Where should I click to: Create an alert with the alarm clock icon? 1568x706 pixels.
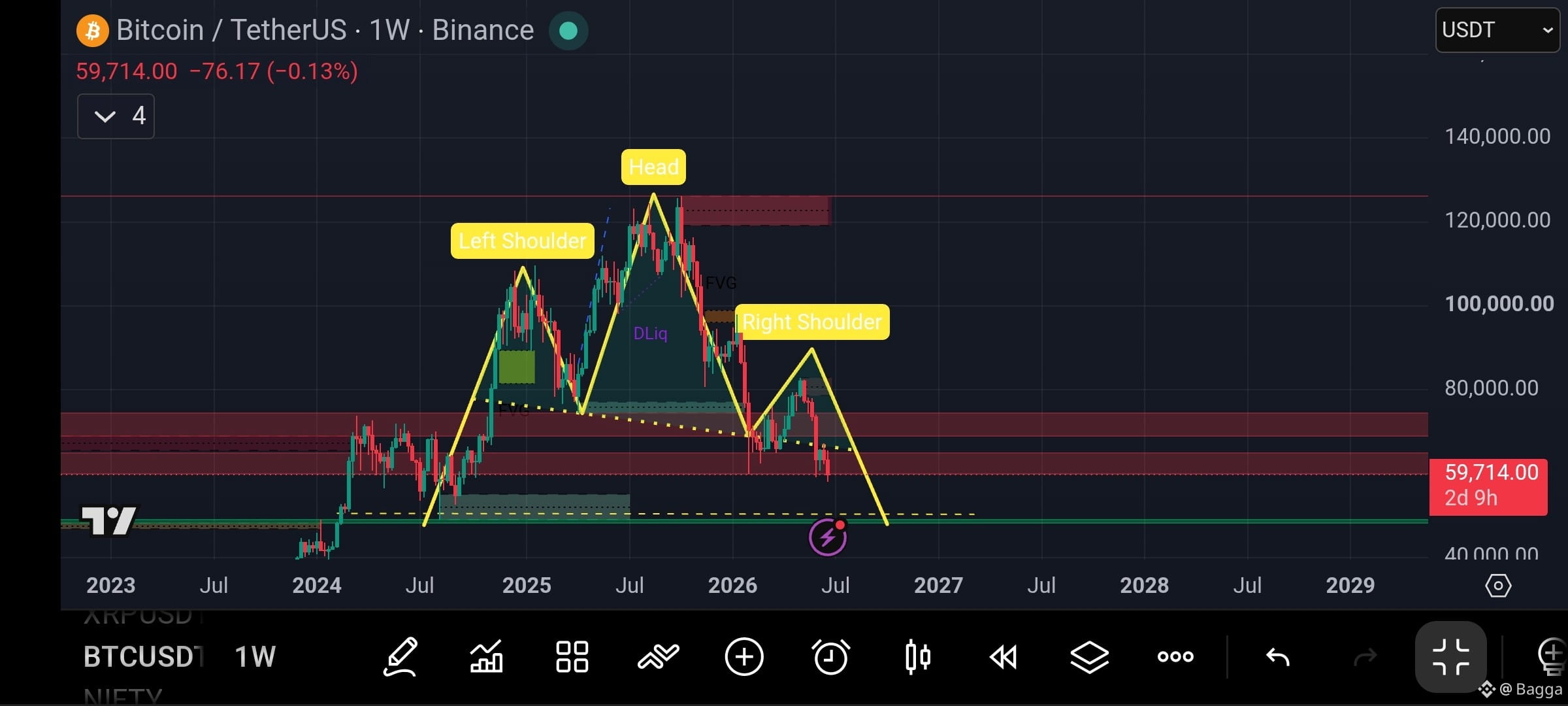click(x=830, y=656)
